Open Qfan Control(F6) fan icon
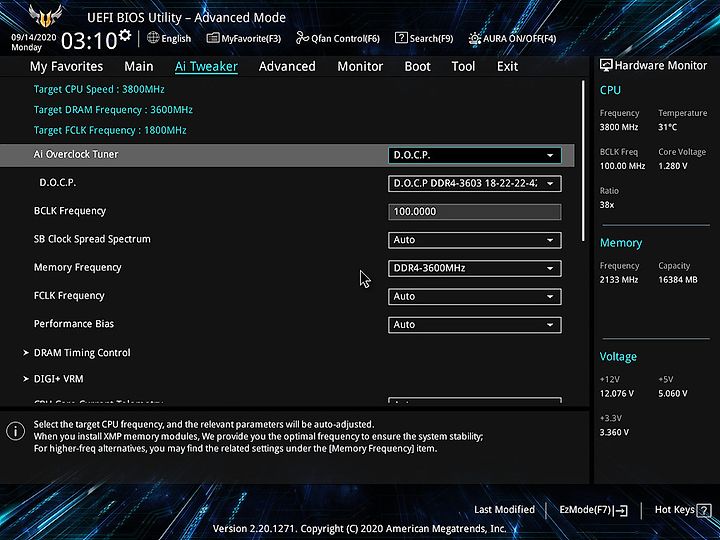 coord(302,38)
